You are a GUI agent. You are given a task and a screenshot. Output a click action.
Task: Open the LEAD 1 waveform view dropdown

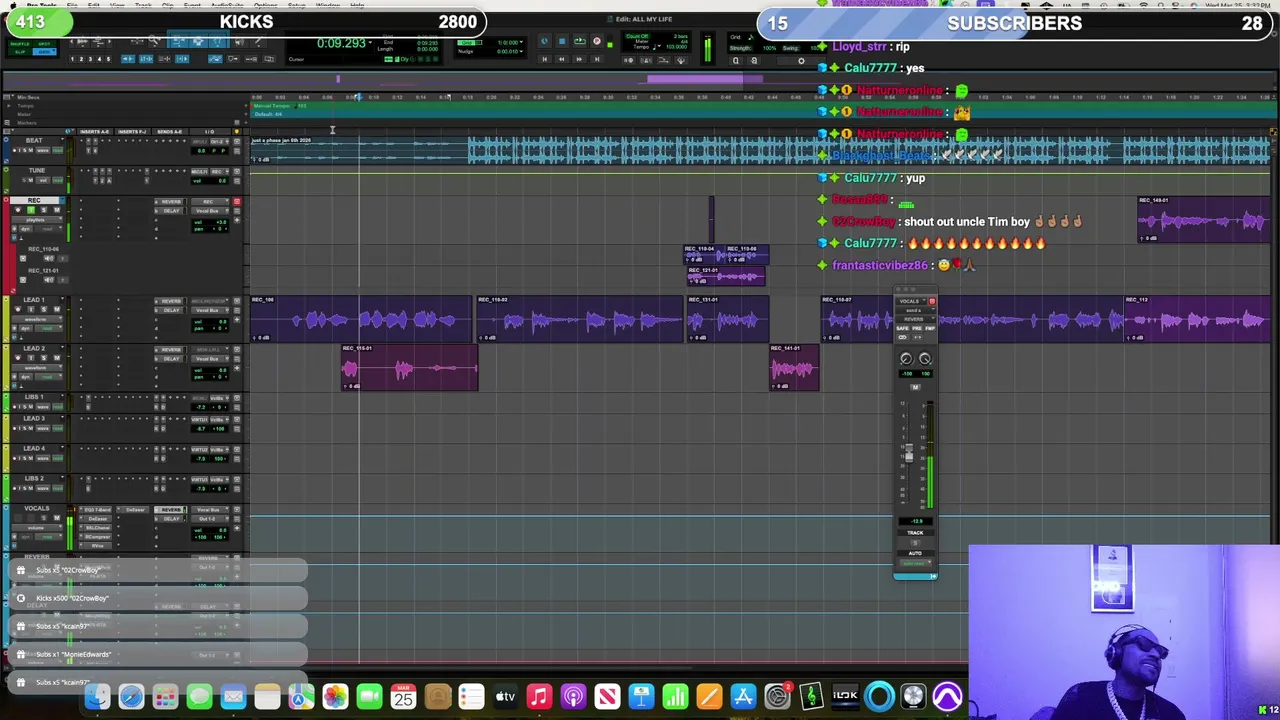(x=37, y=319)
